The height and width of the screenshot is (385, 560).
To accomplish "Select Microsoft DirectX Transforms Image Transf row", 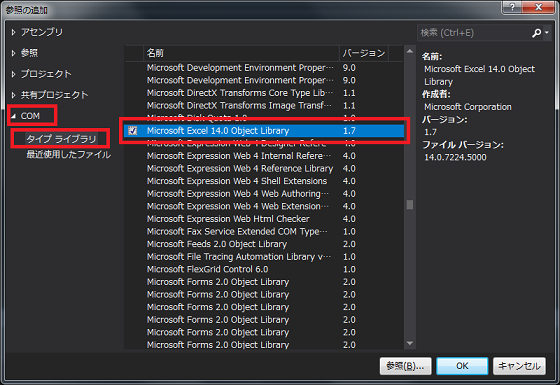I will 264,105.
